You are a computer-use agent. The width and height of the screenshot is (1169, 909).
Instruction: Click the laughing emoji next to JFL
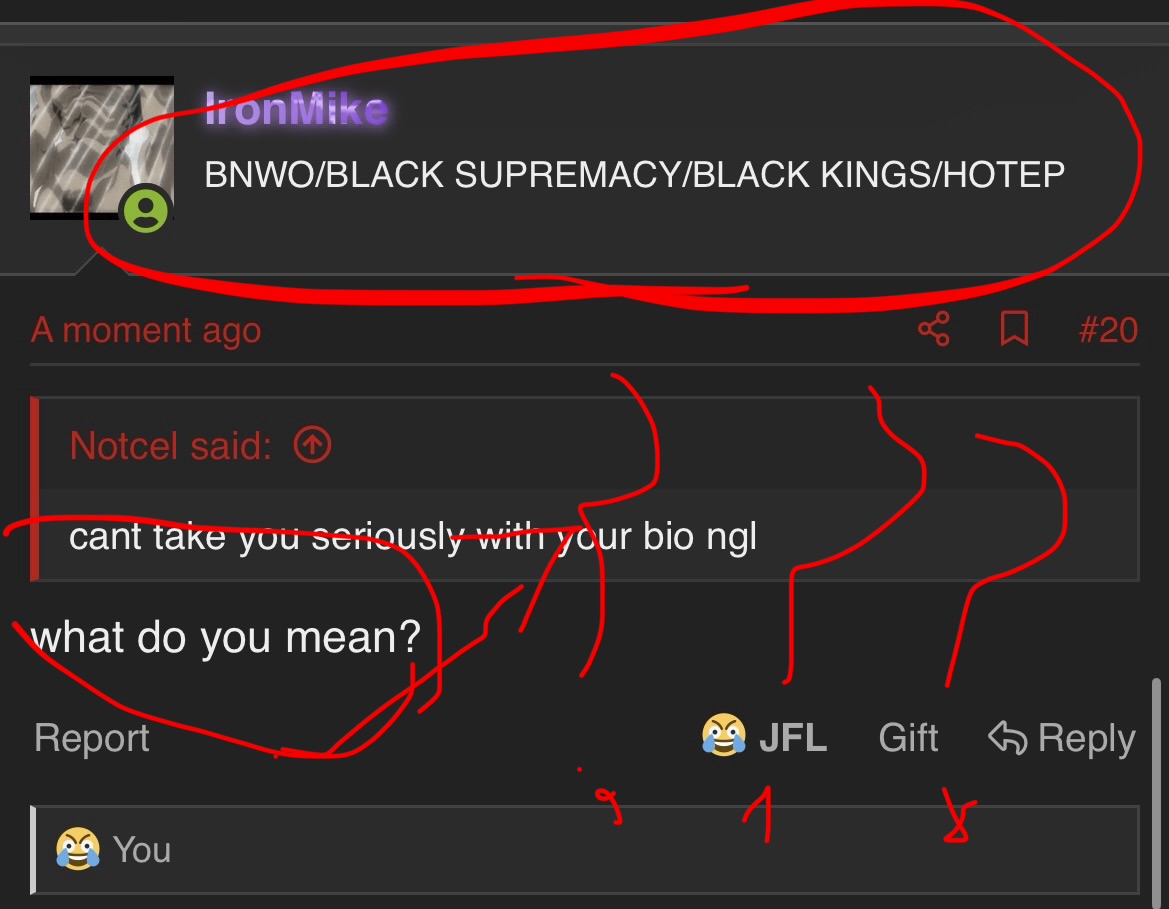723,735
